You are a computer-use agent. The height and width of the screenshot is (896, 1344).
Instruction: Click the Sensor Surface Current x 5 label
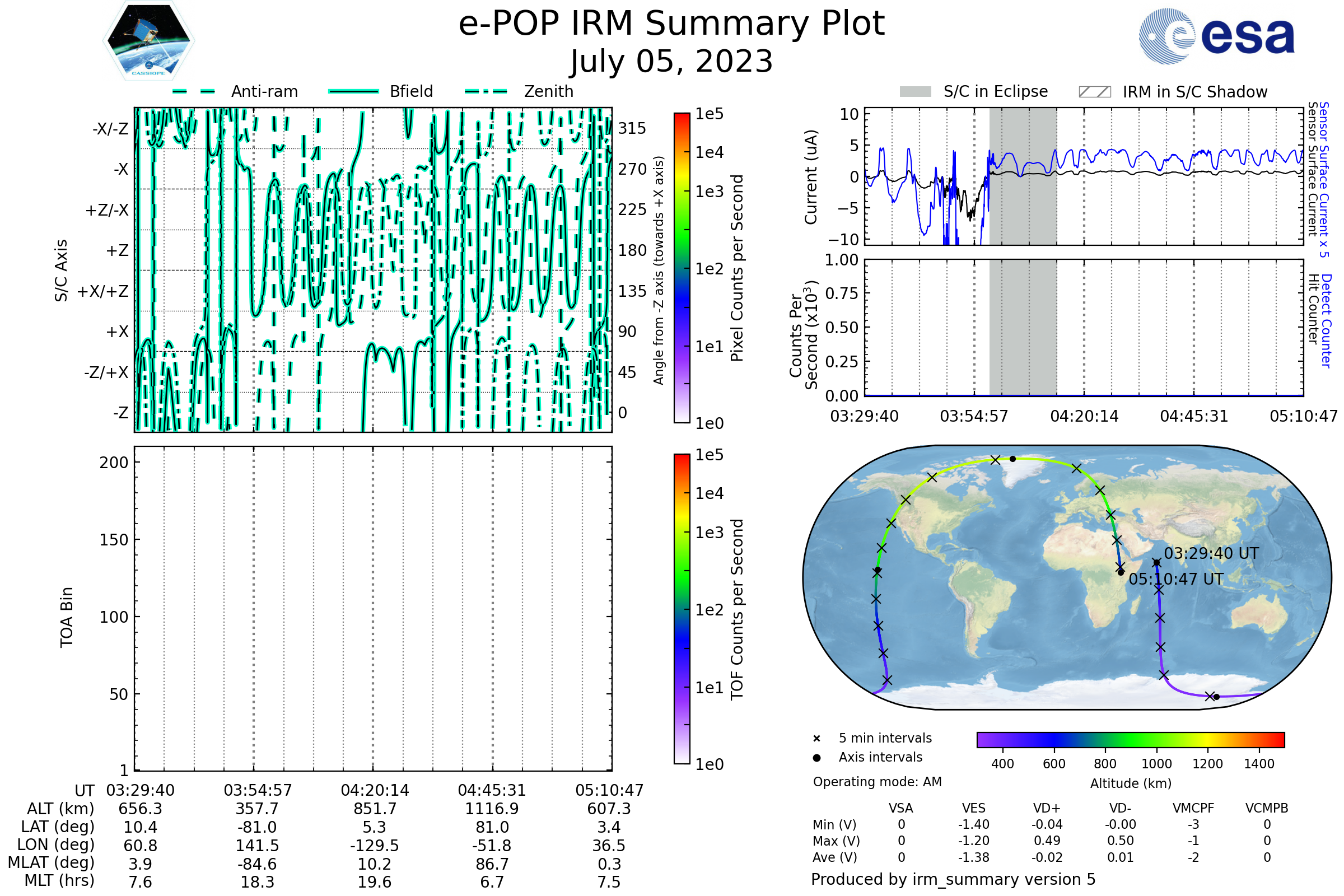pos(1324,179)
